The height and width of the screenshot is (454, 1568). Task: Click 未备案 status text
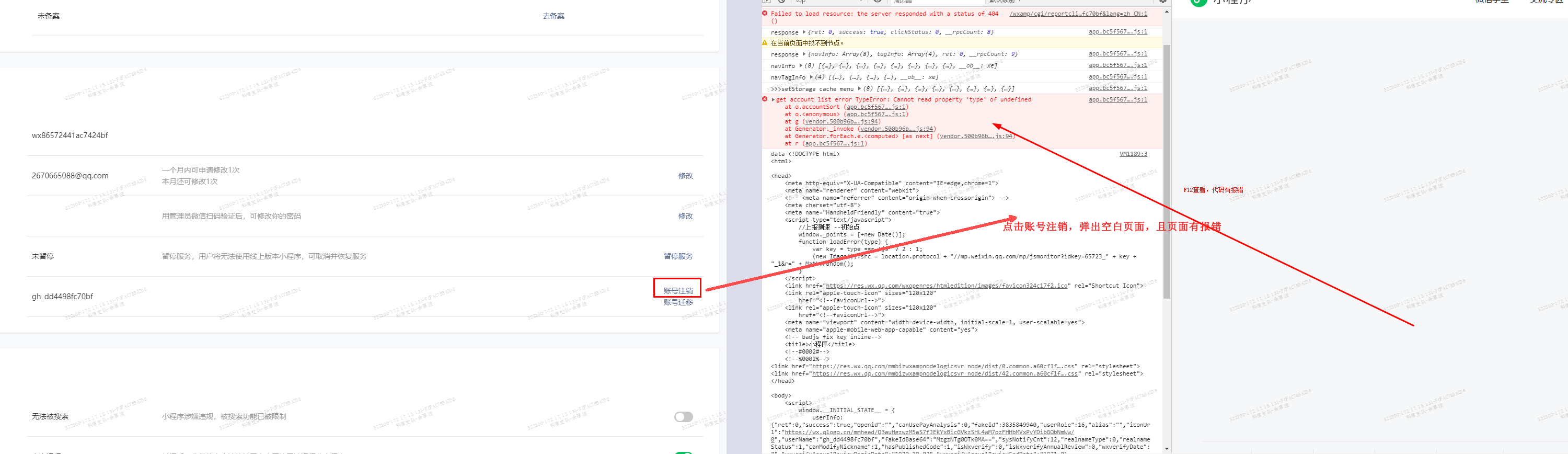point(49,16)
